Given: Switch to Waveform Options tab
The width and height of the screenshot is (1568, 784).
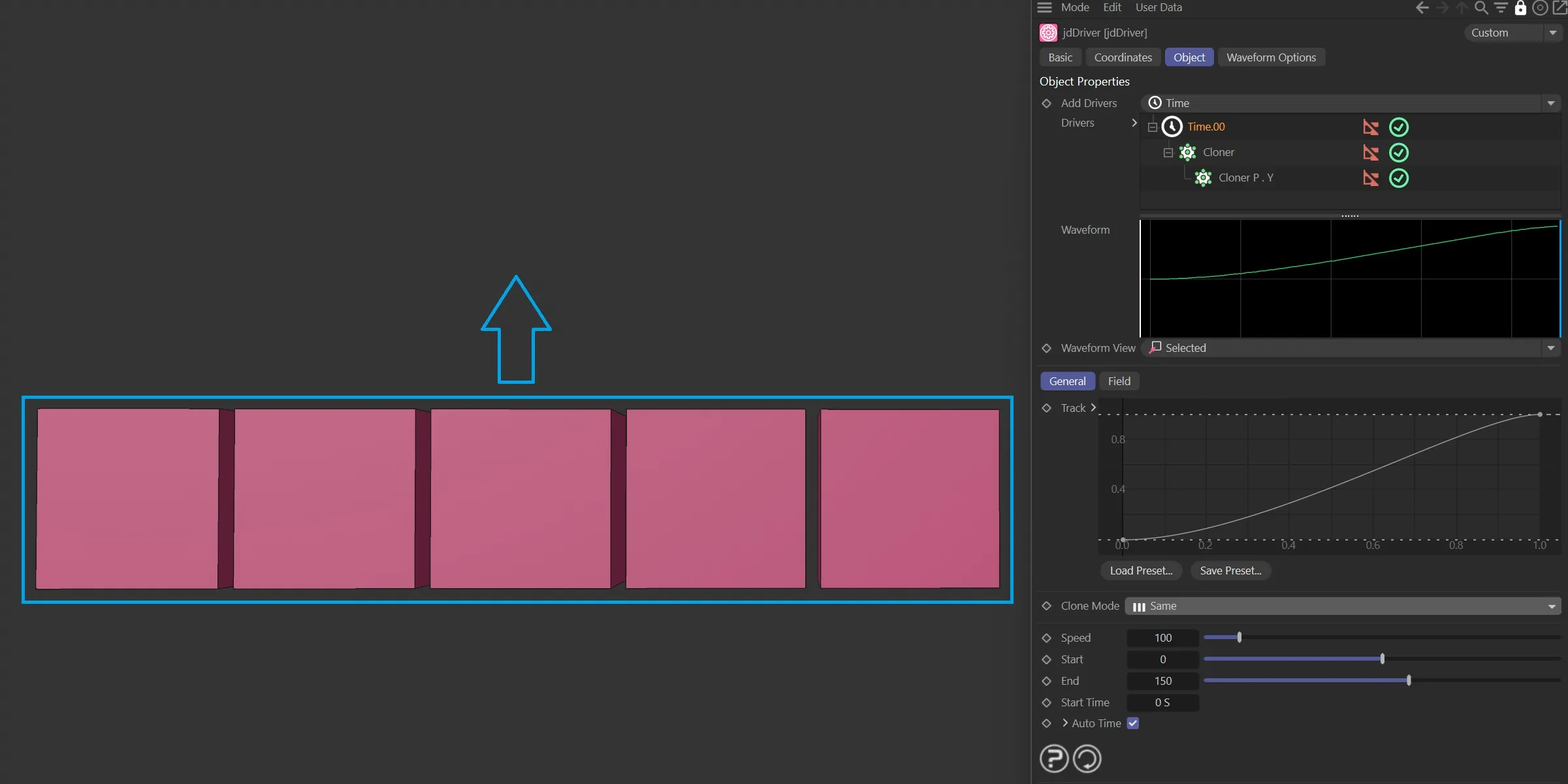Looking at the screenshot, I should [1271, 57].
